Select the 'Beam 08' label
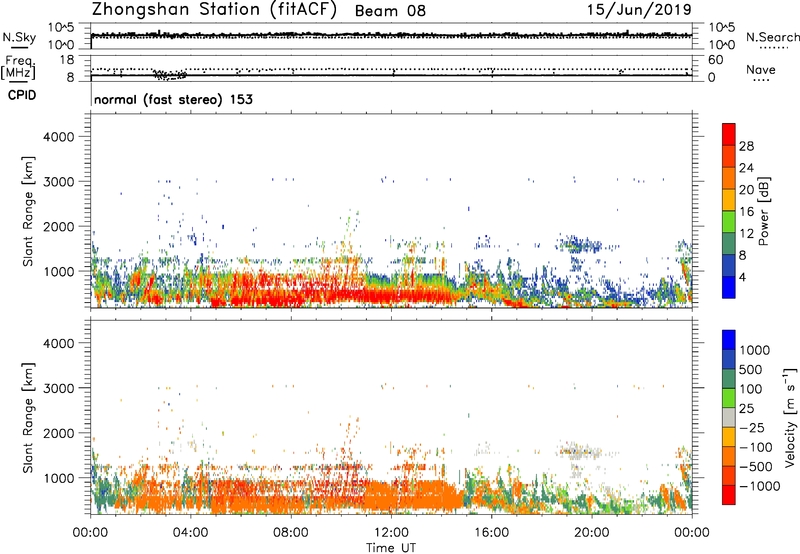This screenshot has height=554, width=800. click(x=390, y=11)
